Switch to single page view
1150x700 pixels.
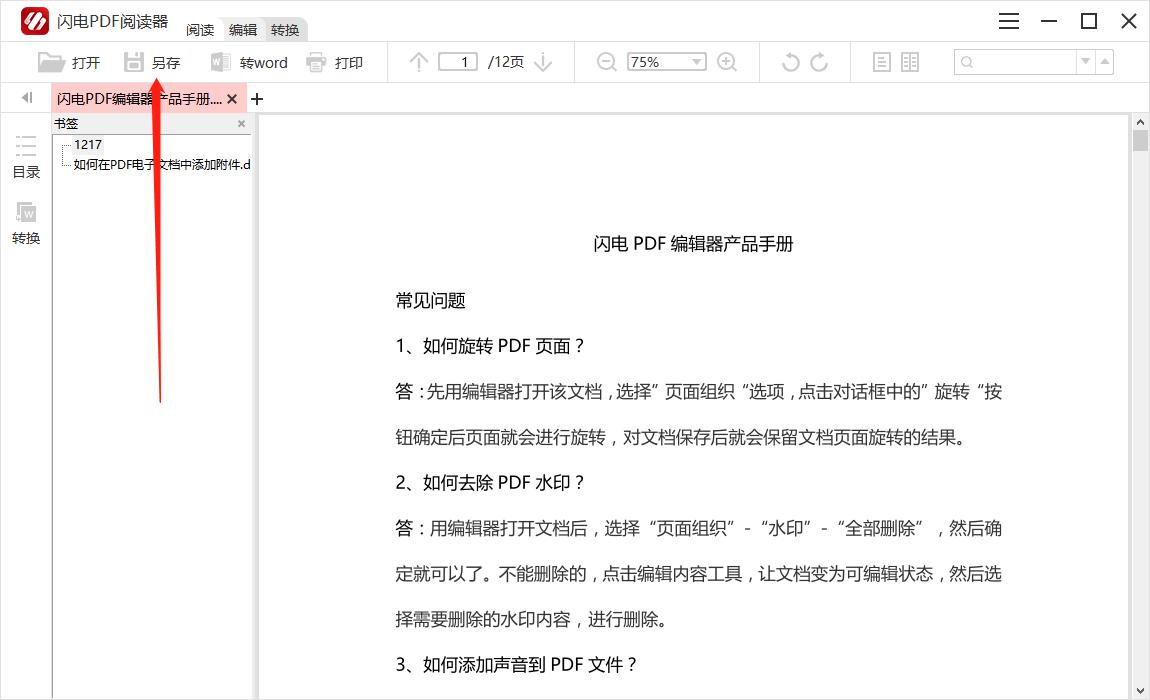point(881,62)
